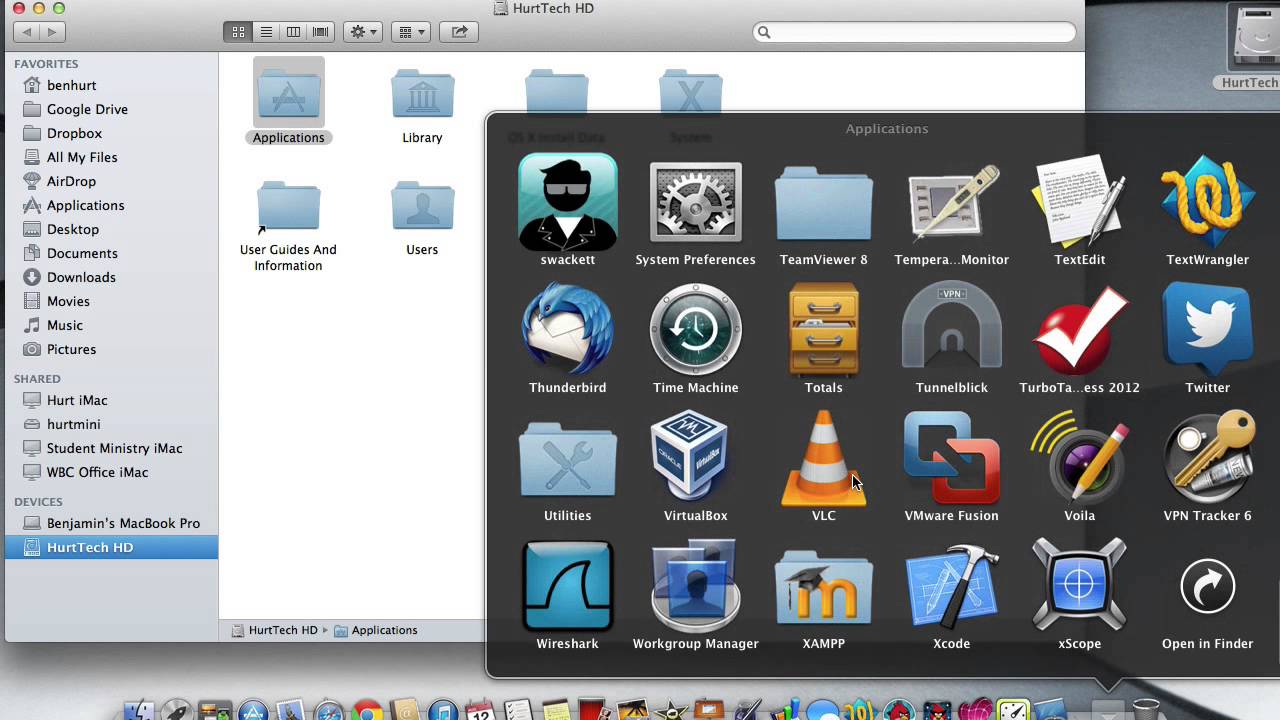Click the Finder search field
1280x720 pixels.
914,32
